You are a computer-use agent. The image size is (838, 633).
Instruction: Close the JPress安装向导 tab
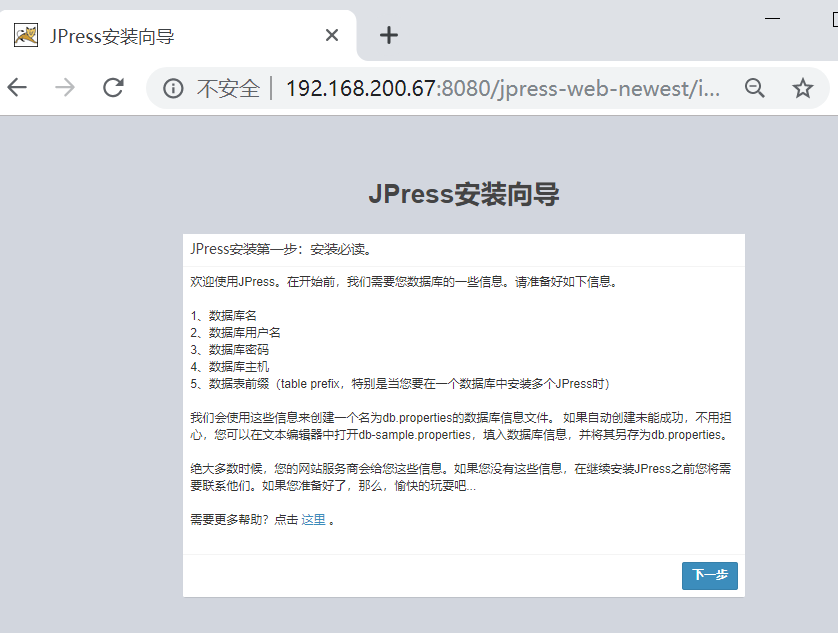[x=332, y=35]
